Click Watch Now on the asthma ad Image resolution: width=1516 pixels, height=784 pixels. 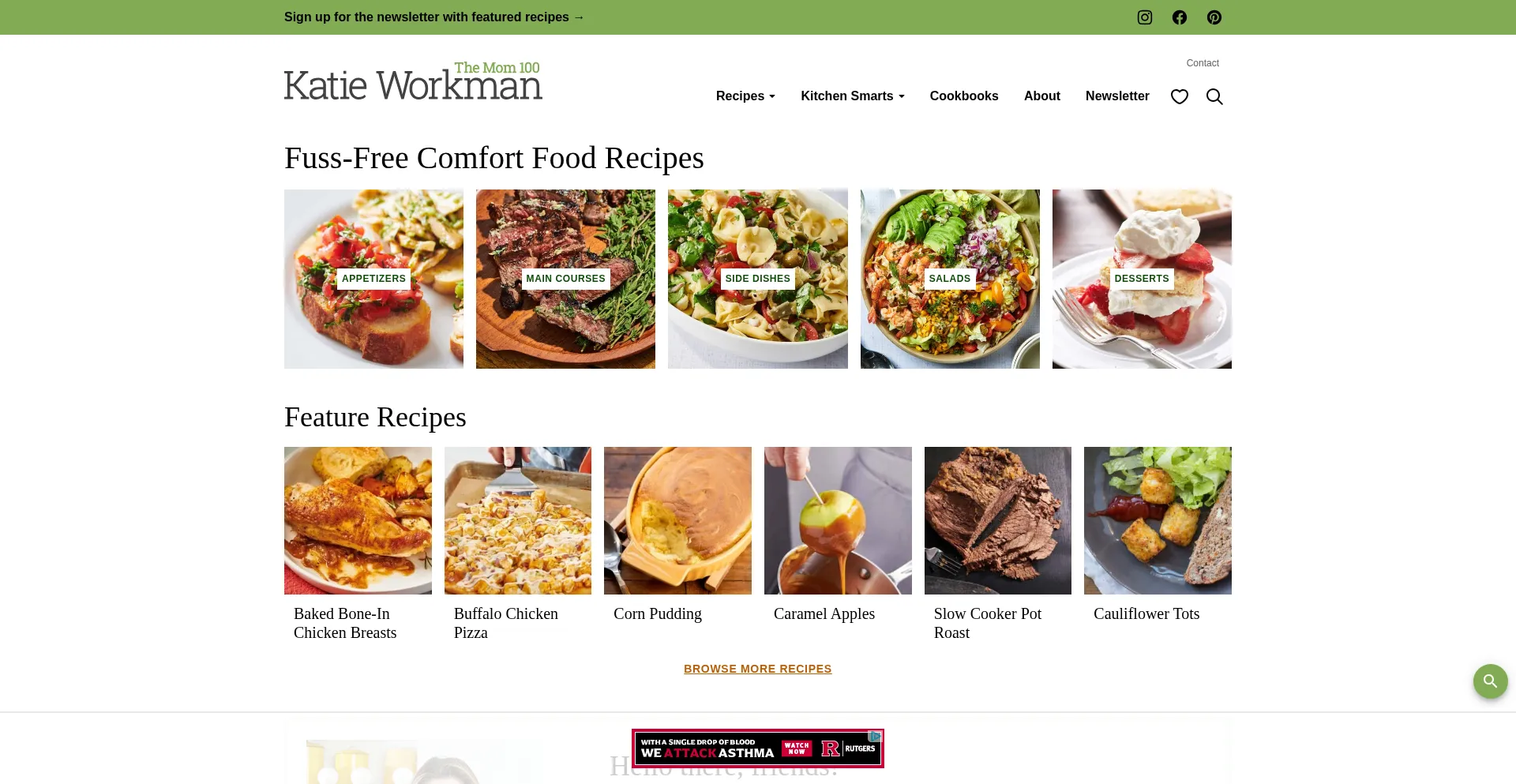pos(797,748)
